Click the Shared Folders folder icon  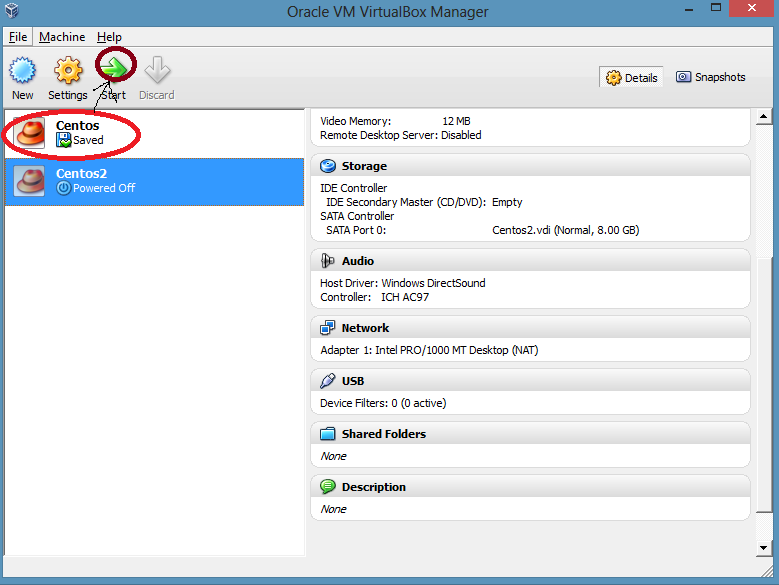click(328, 434)
